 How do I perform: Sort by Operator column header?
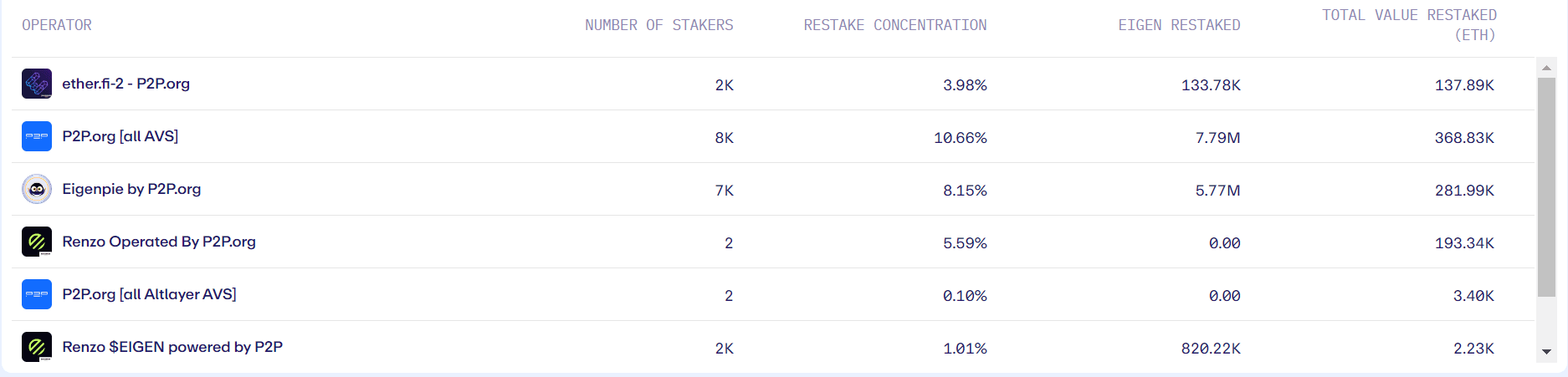[57, 25]
